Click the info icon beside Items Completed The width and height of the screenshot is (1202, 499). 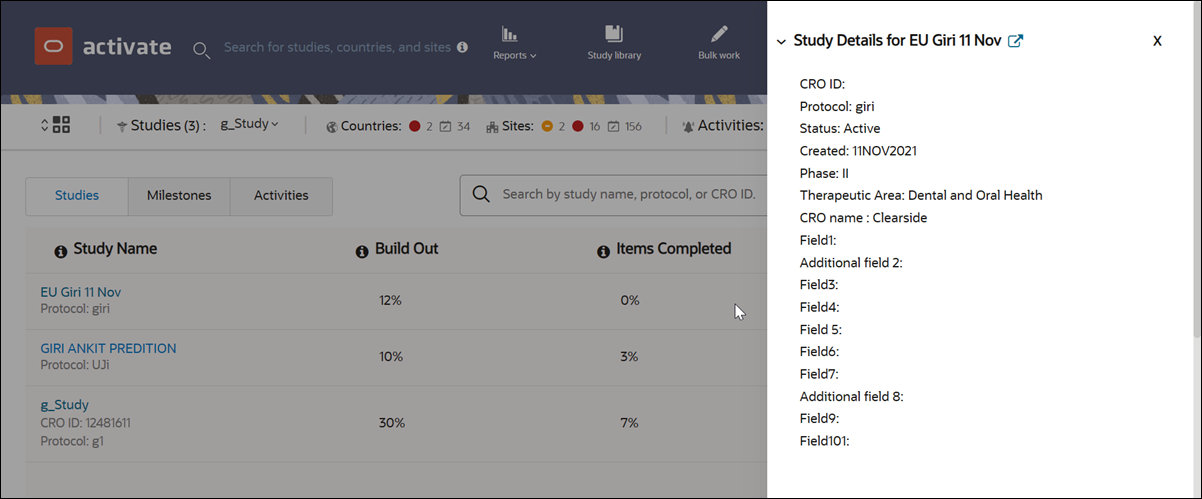coord(603,251)
